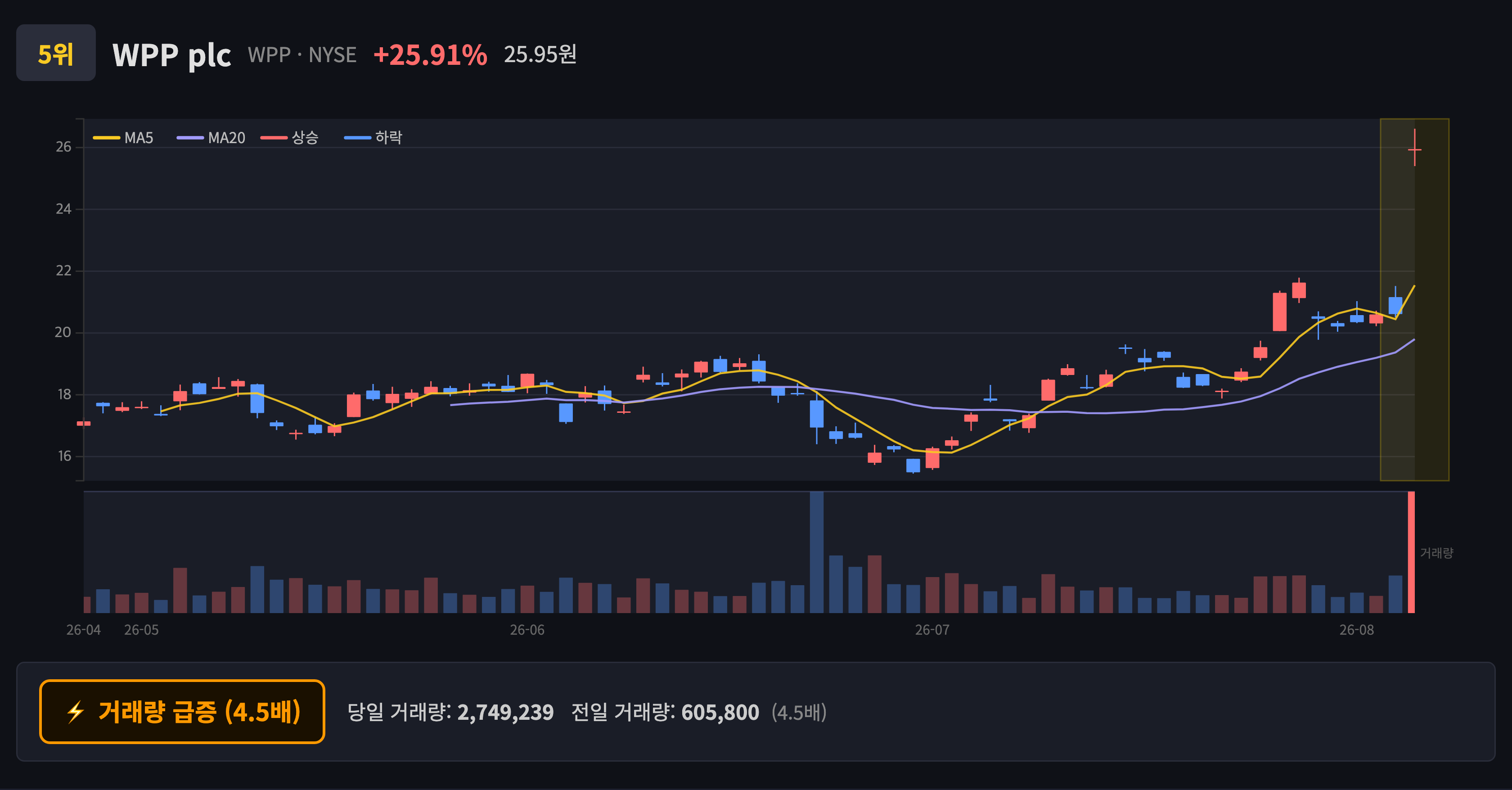Click the 26 price axis label
Image resolution: width=1512 pixels, height=790 pixels.
pyautogui.click(x=63, y=147)
